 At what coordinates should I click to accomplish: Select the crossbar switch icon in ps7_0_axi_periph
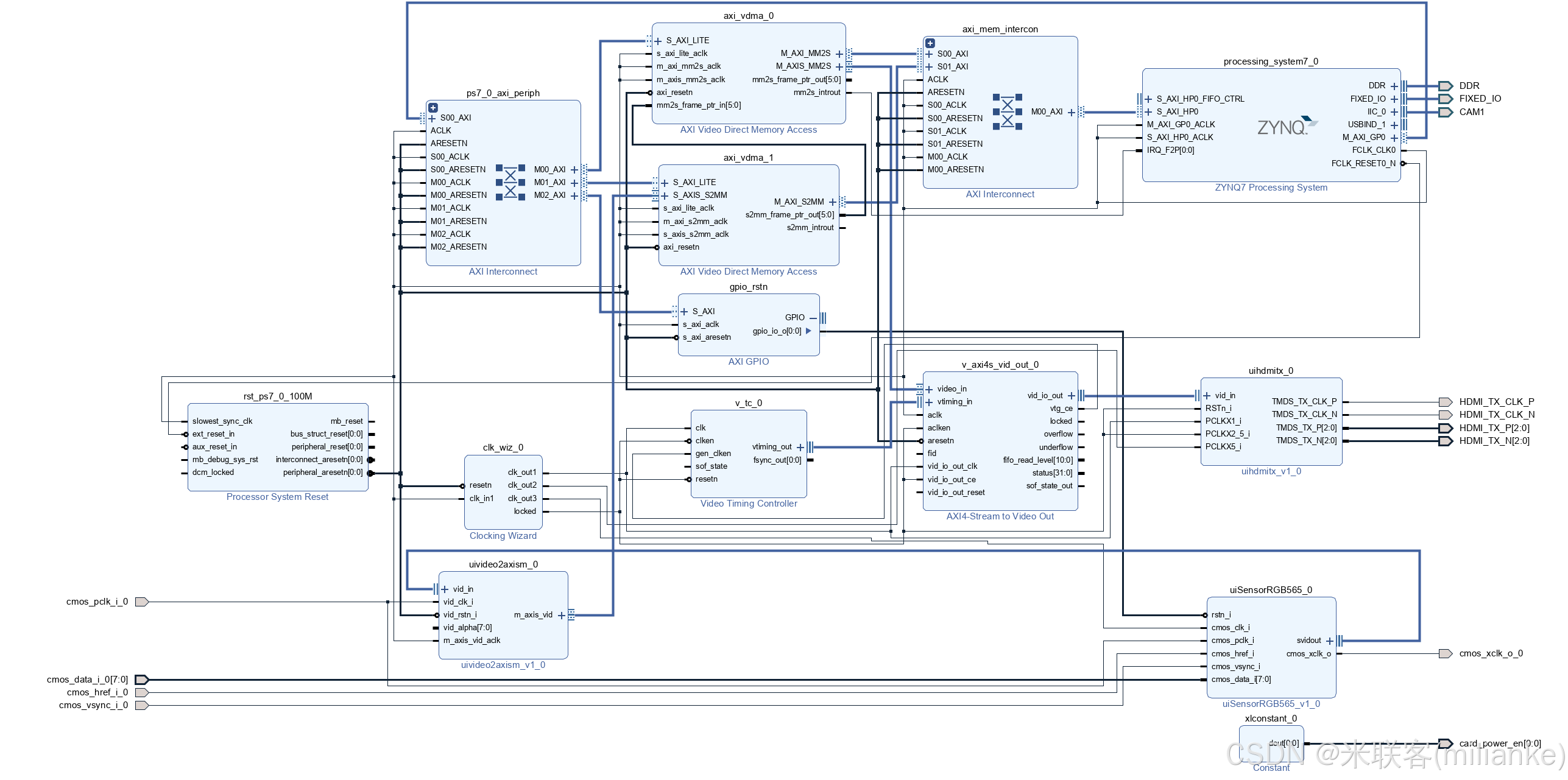tap(510, 182)
